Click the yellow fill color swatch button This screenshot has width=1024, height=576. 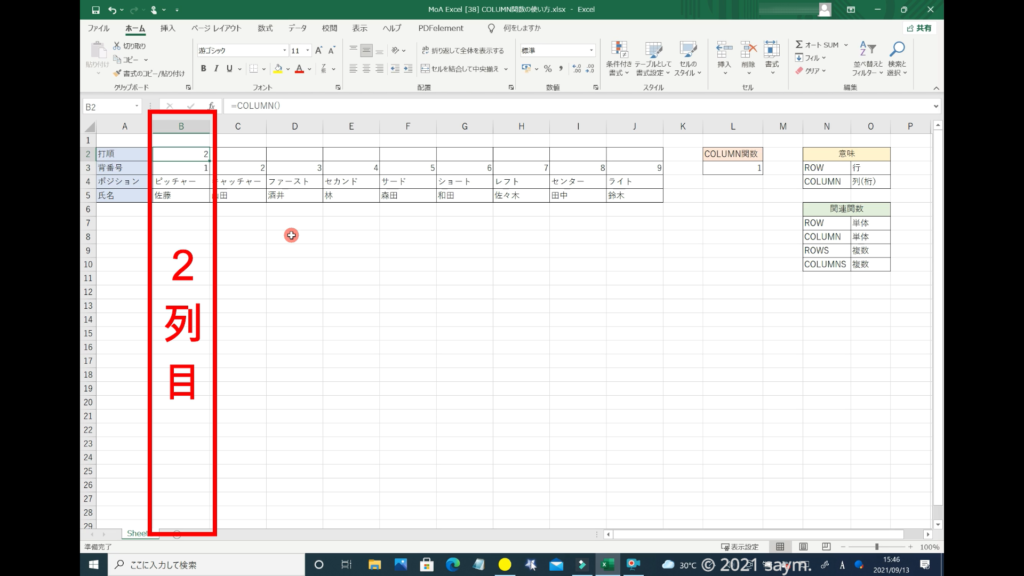click(x=277, y=69)
